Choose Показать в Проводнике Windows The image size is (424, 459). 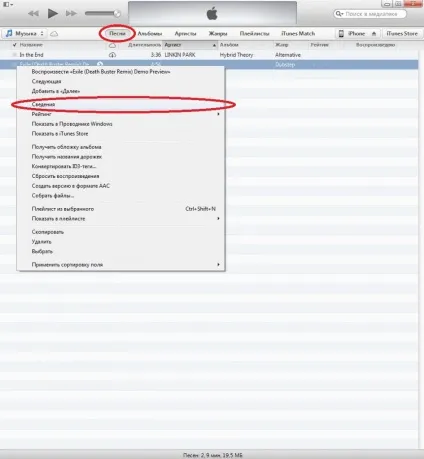pyautogui.click(x=121, y=124)
